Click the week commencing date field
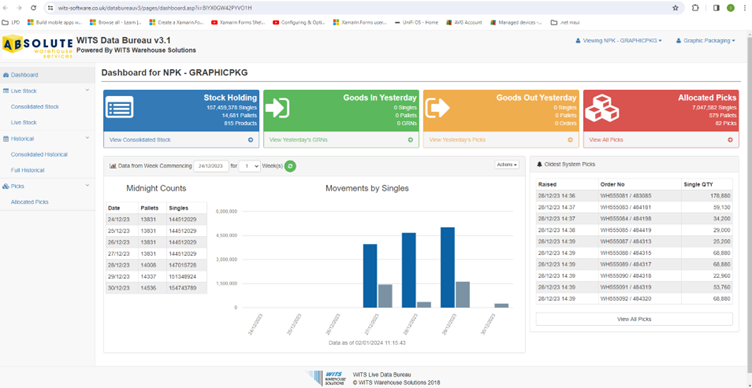Viewport: 752px width, 388px height. click(x=211, y=166)
